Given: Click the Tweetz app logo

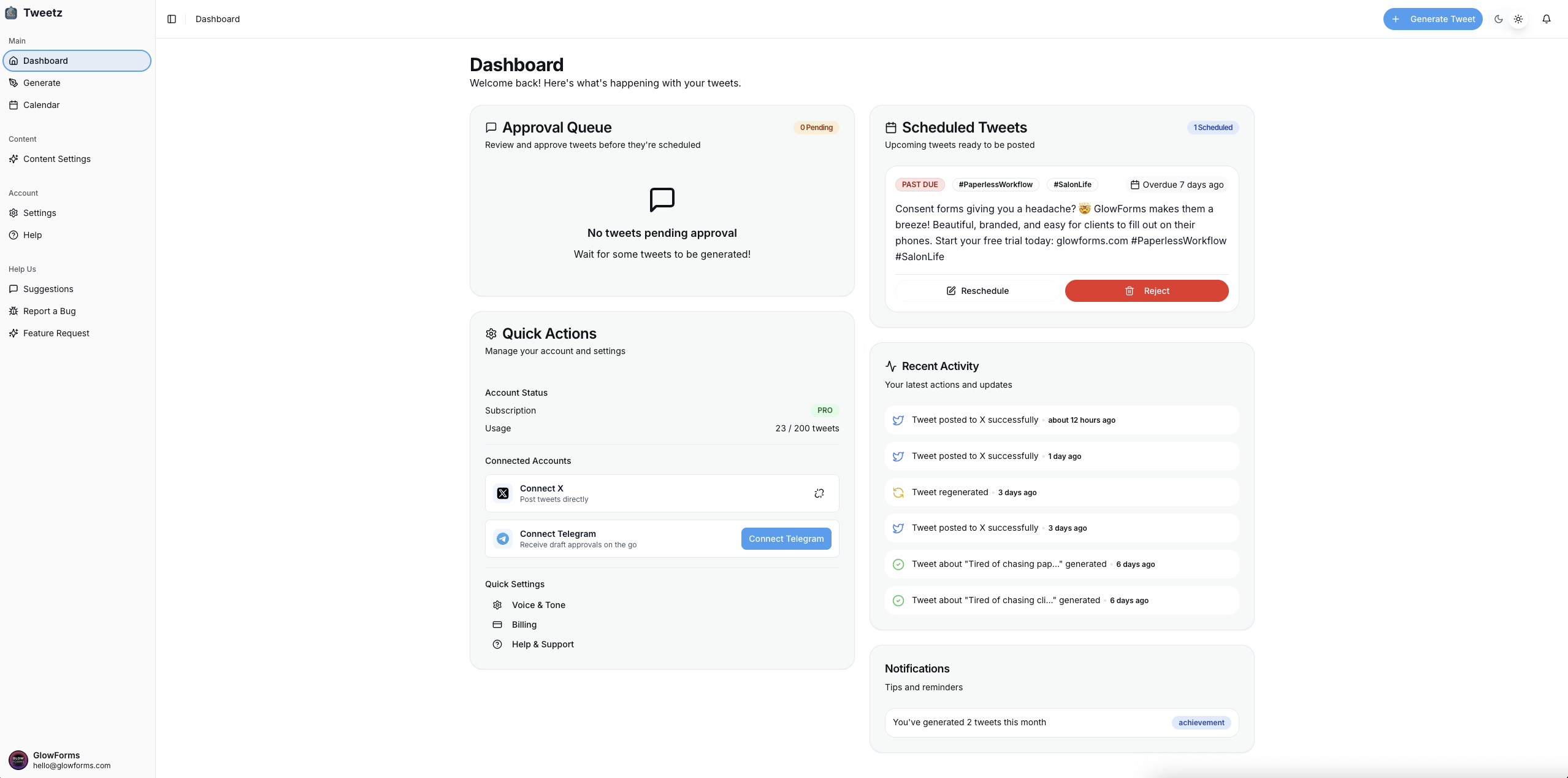Looking at the screenshot, I should (x=11, y=13).
